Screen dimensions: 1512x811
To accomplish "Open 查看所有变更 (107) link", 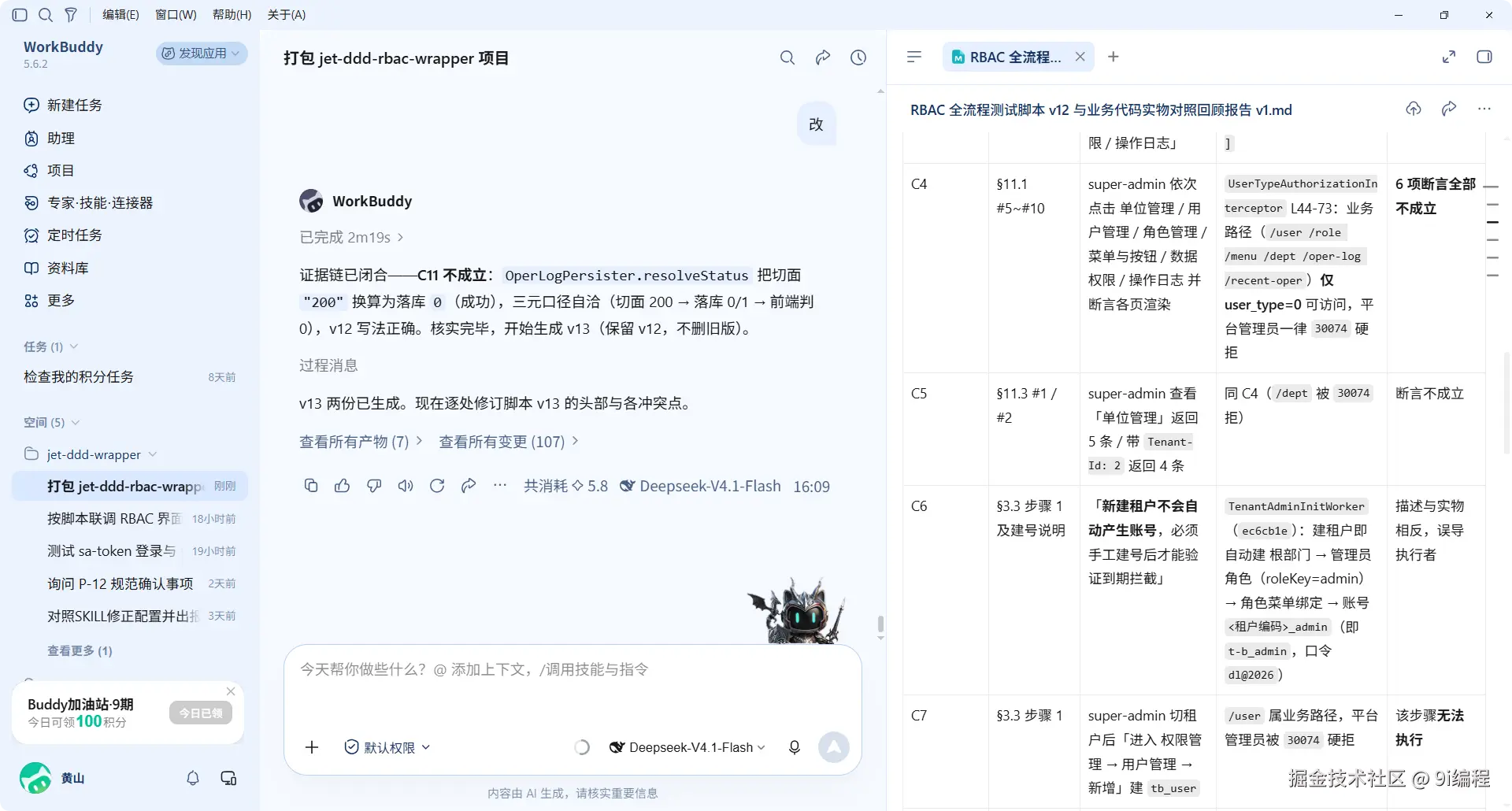I will [x=509, y=442].
